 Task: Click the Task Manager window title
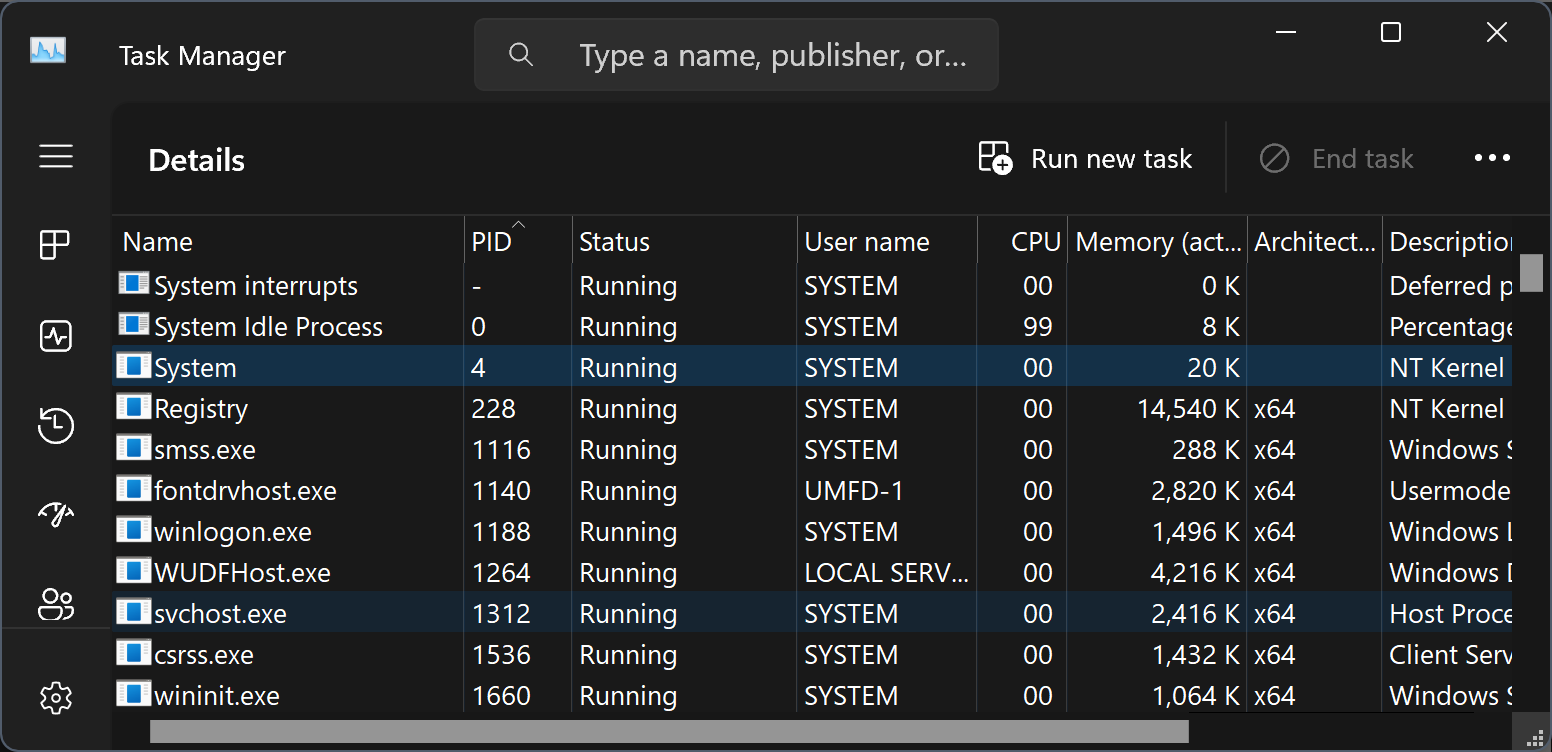202,56
